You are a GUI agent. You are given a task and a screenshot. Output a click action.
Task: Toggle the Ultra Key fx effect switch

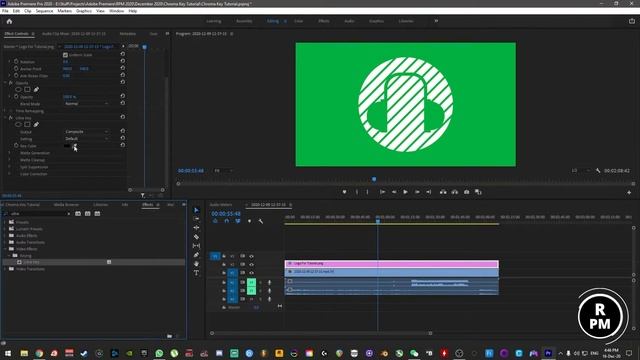pyautogui.click(x=11, y=118)
